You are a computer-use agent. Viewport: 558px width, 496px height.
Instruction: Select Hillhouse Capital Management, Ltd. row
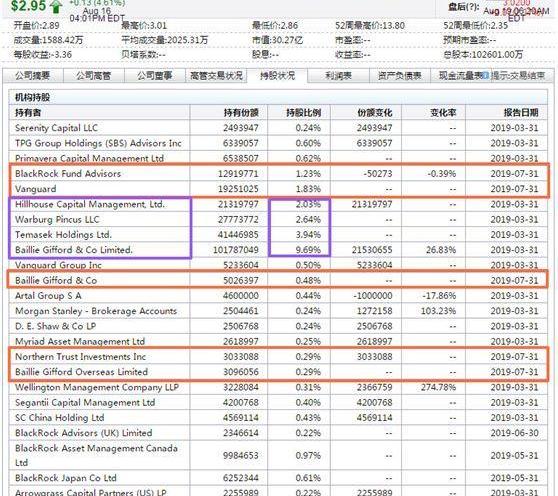click(x=90, y=204)
